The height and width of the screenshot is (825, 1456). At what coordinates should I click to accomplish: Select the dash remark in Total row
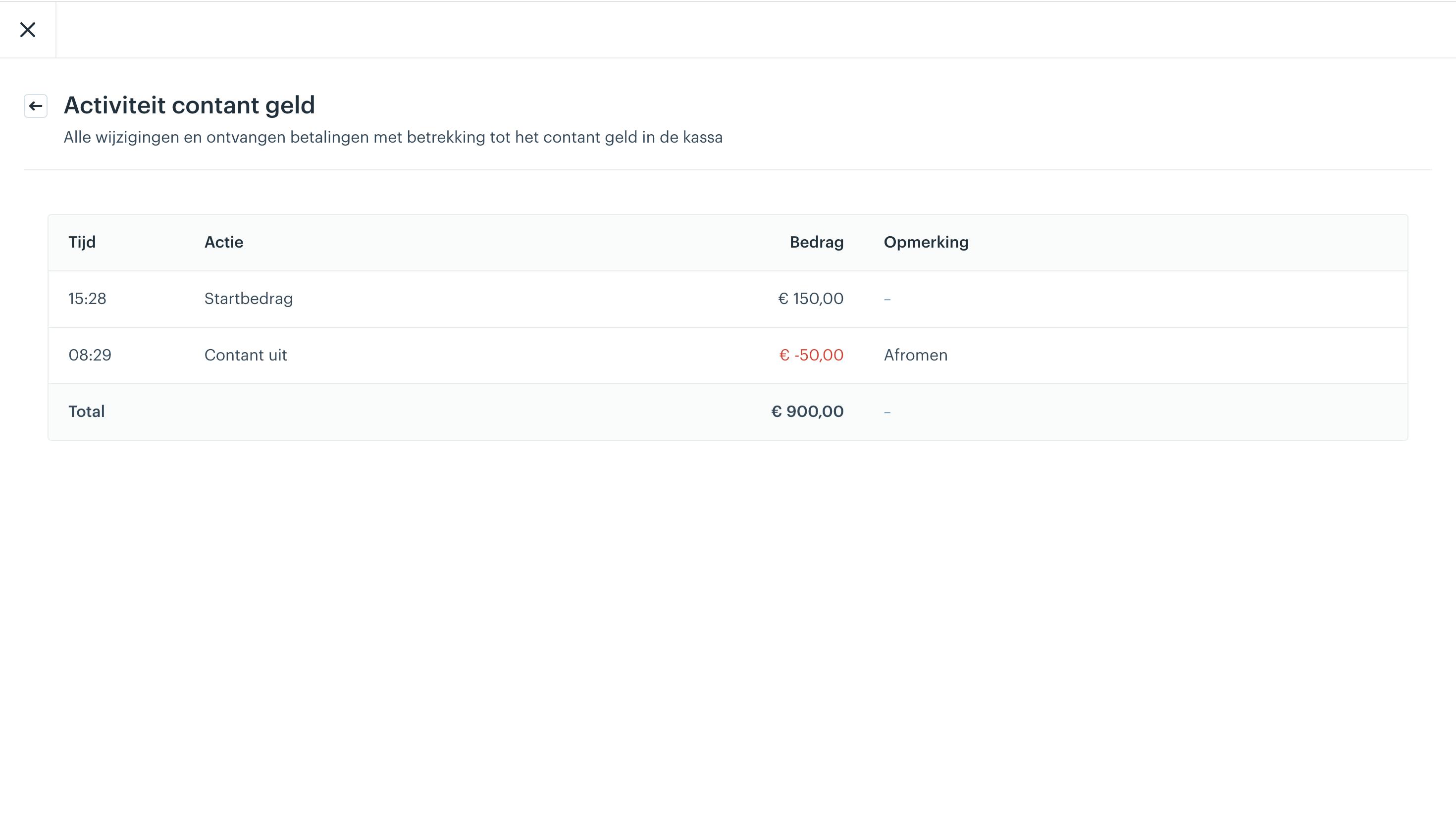click(887, 412)
